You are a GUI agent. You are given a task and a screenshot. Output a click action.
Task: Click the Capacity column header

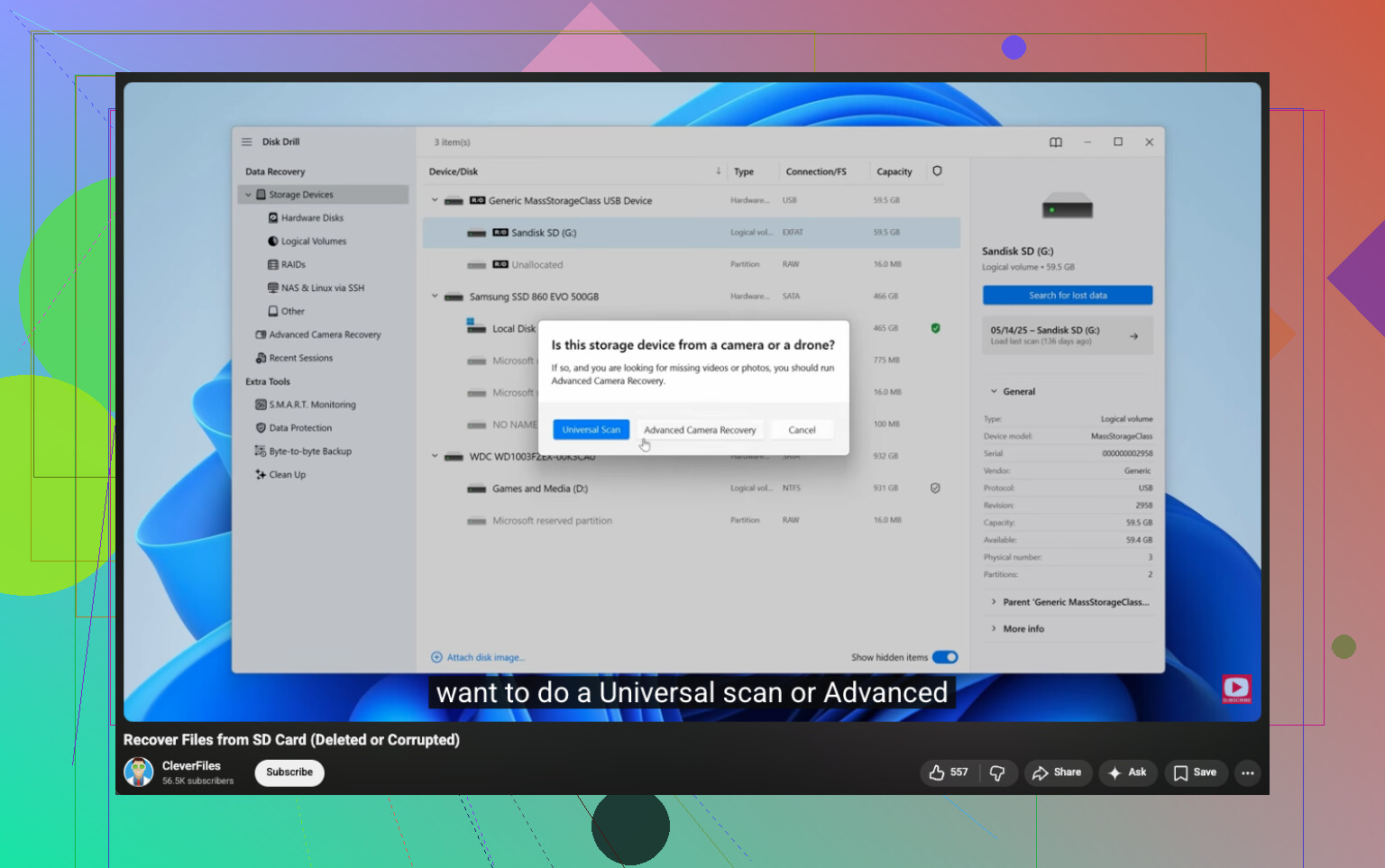coord(894,171)
